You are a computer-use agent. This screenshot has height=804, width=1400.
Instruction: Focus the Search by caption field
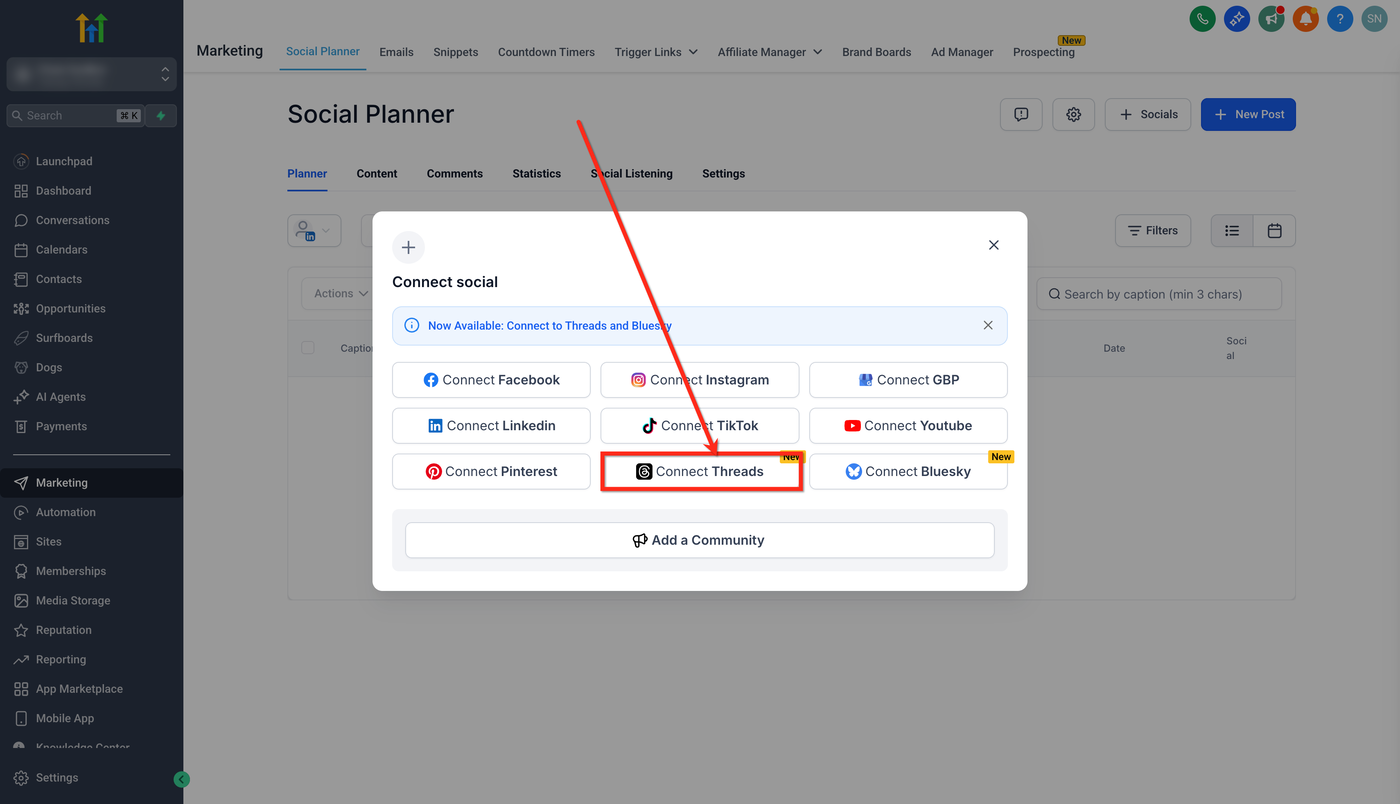(1159, 294)
